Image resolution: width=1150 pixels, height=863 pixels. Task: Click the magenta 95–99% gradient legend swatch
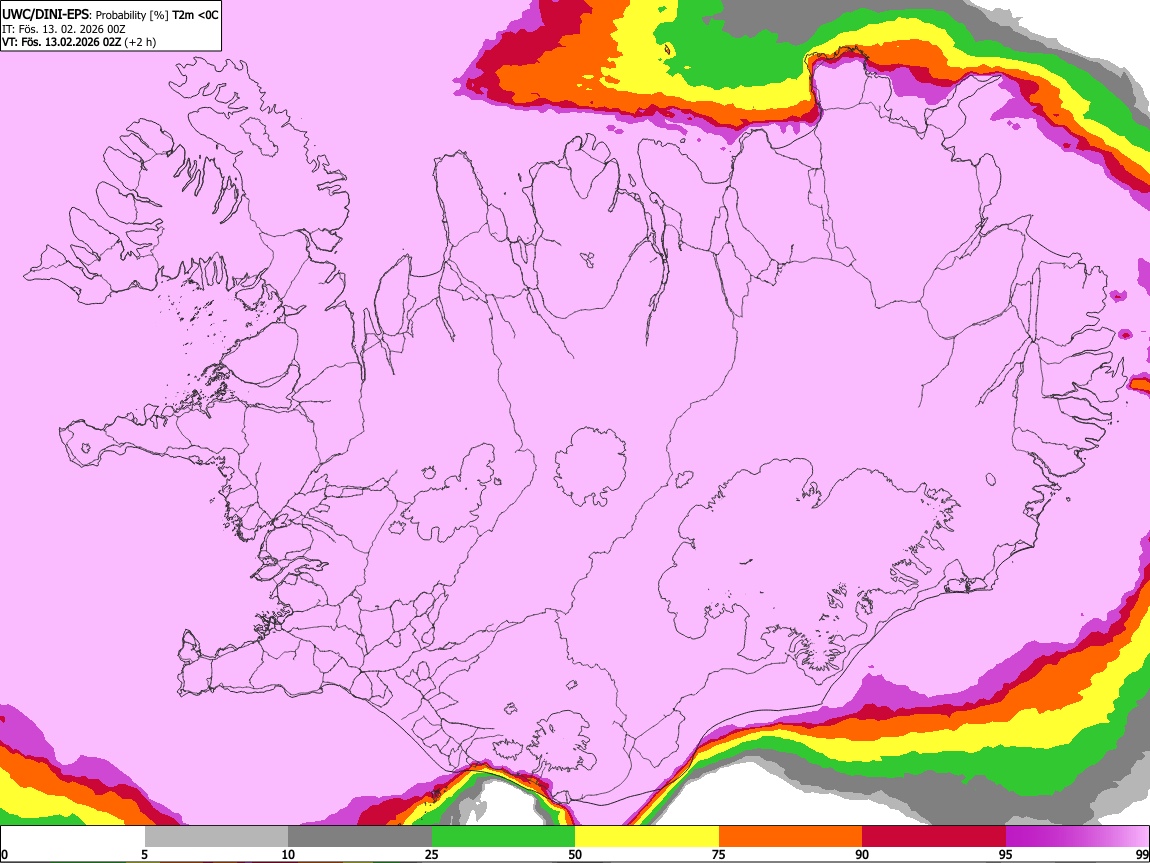click(x=1077, y=837)
